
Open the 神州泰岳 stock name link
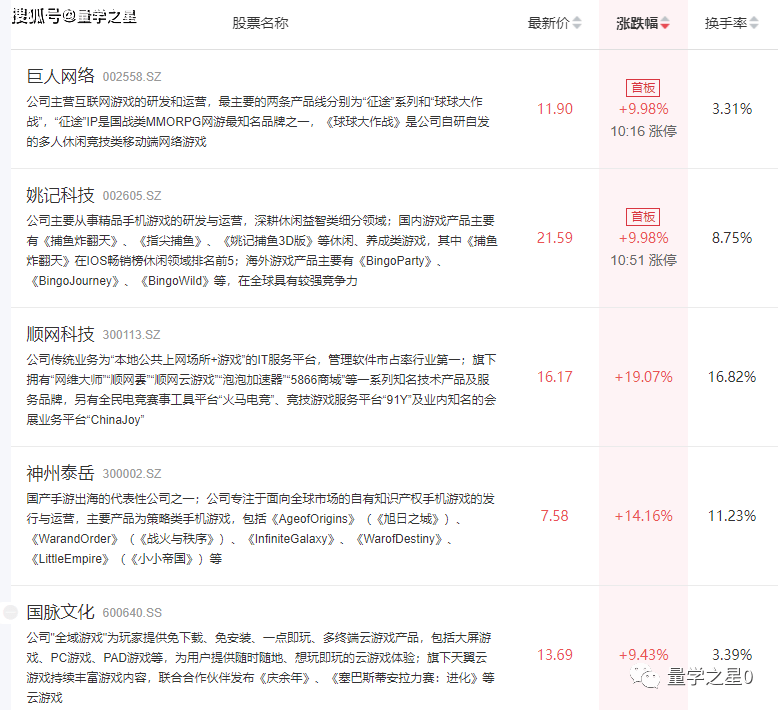pyautogui.click(x=60, y=473)
